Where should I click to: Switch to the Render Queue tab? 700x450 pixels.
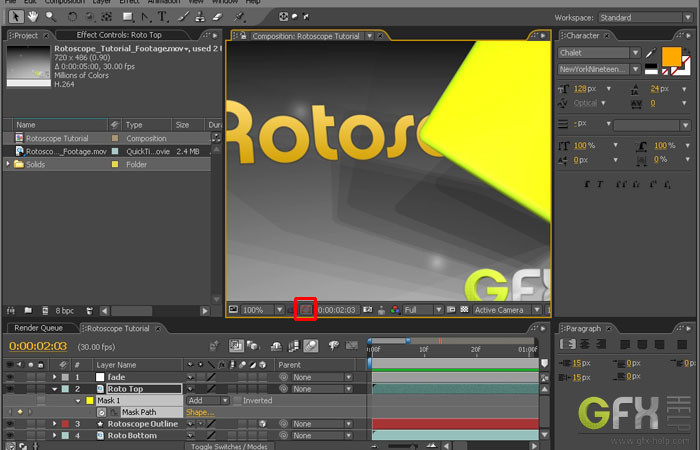click(x=38, y=328)
